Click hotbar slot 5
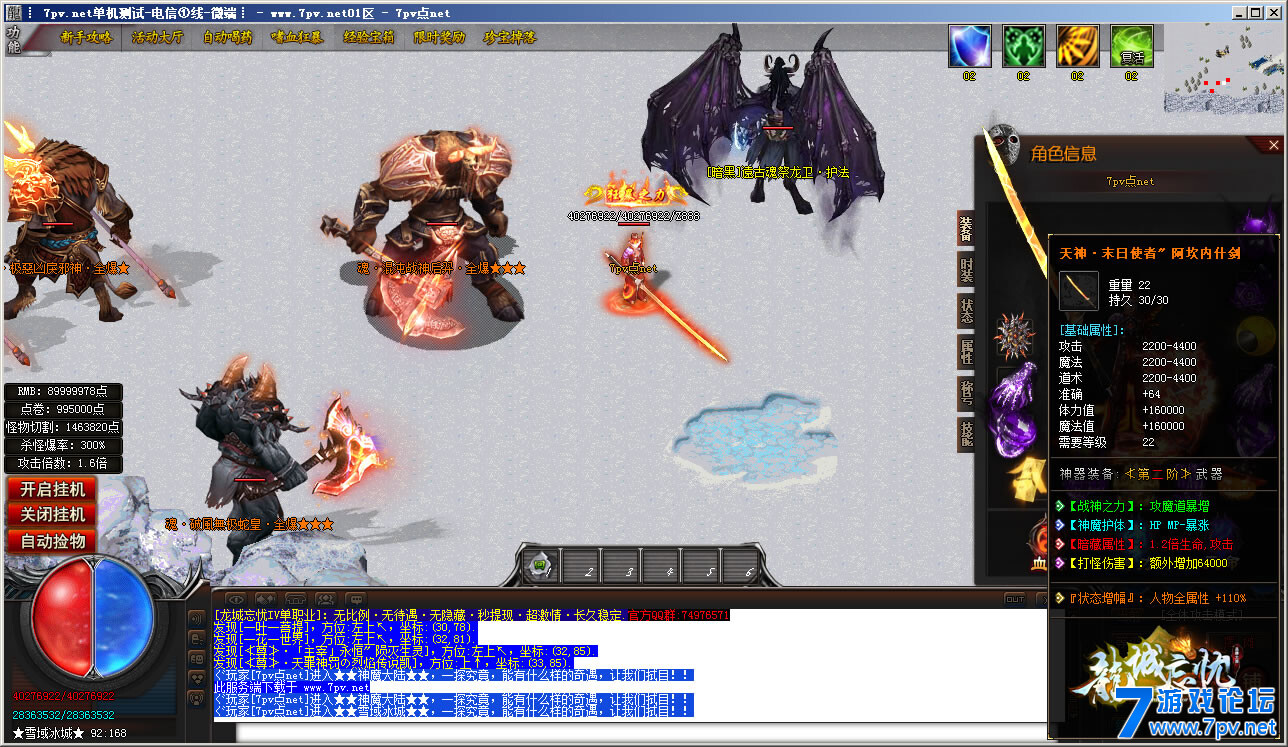The image size is (1288, 747). click(701, 565)
